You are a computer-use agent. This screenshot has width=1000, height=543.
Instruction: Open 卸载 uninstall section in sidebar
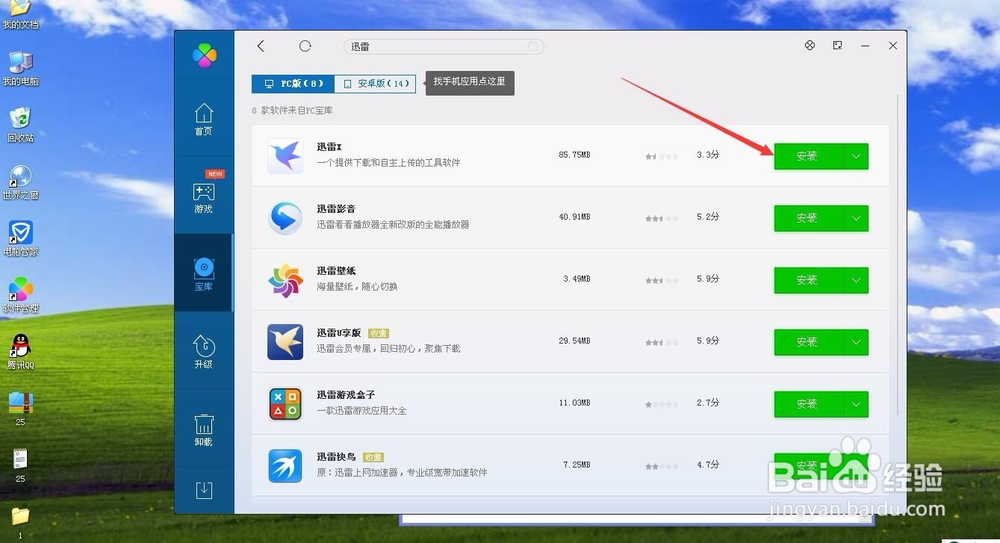click(203, 429)
